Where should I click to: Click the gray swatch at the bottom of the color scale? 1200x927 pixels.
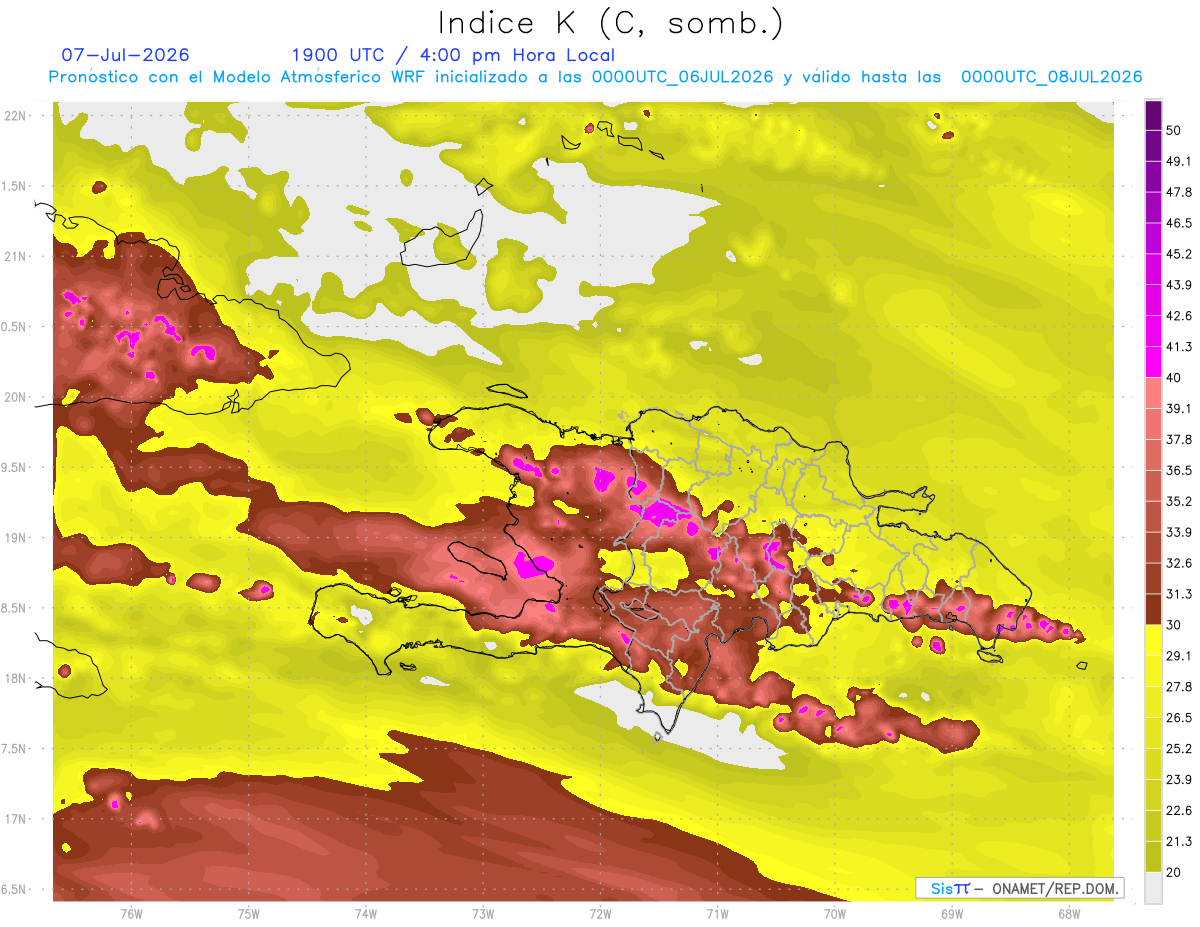(1153, 888)
